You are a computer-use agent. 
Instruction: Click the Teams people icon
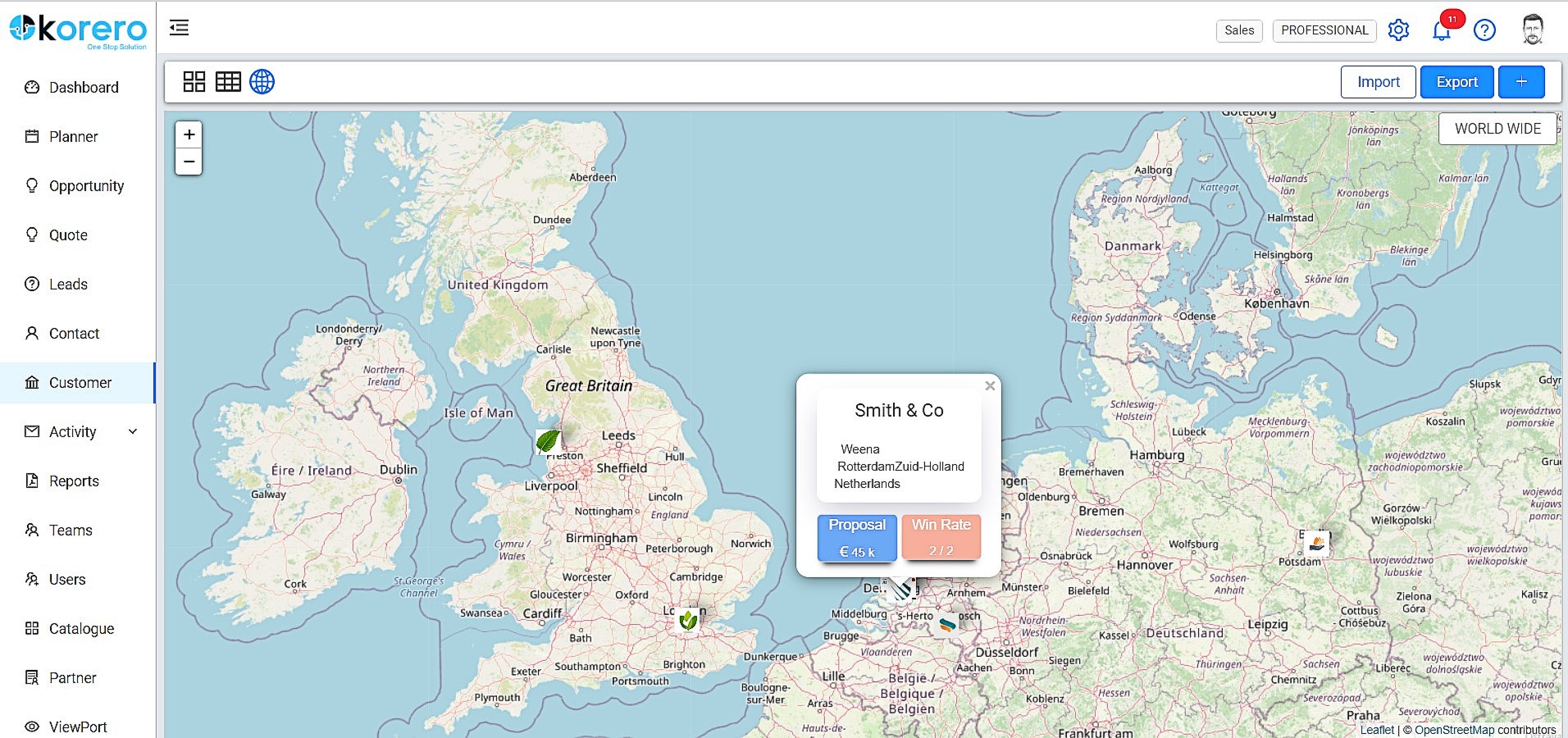click(32, 530)
